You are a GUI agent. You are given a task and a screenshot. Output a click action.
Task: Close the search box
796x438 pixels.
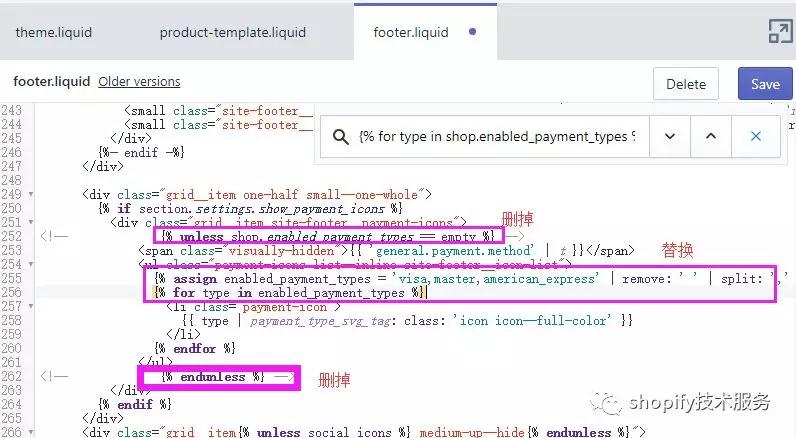click(x=755, y=136)
